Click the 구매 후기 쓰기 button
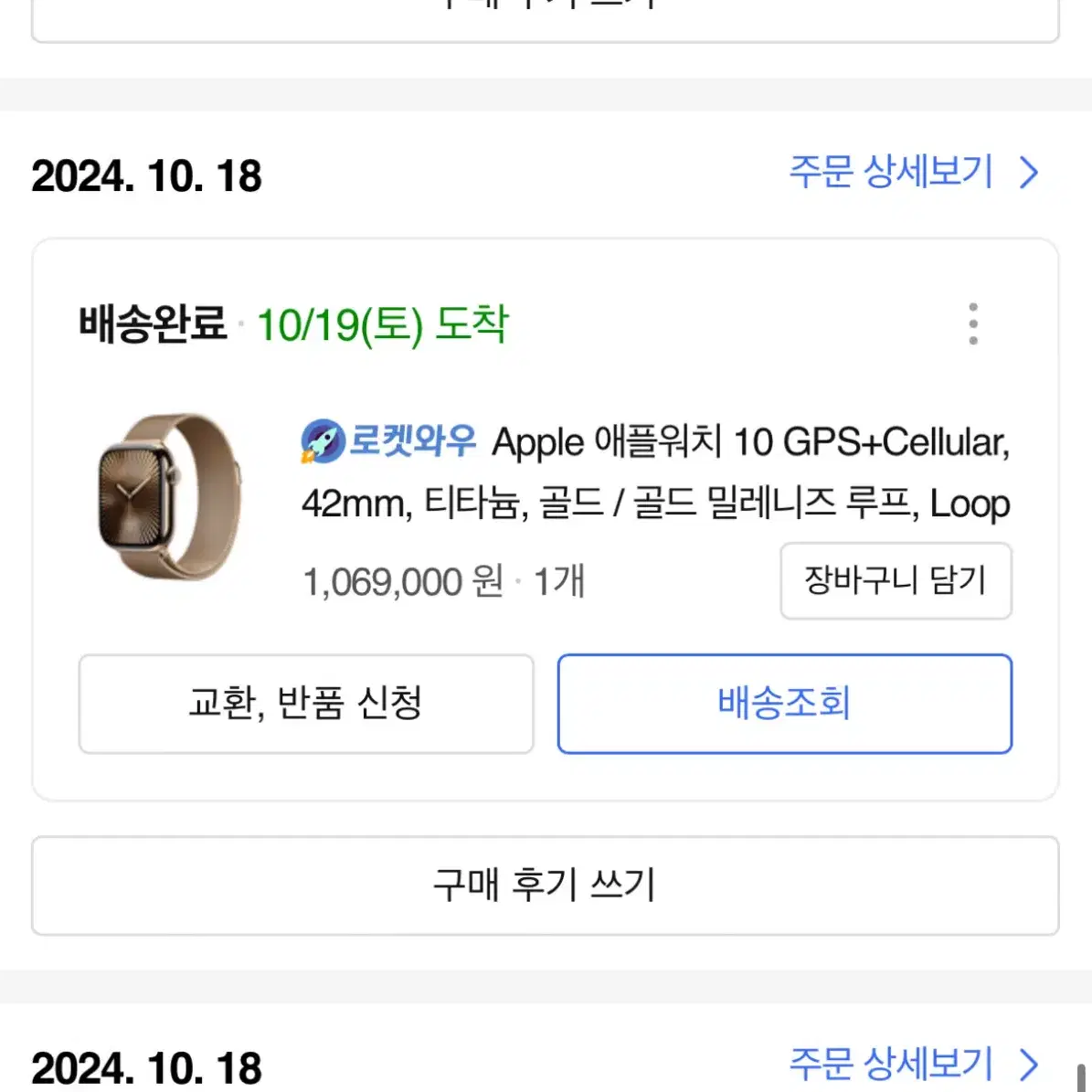This screenshot has width=1092, height=1092. (x=546, y=885)
